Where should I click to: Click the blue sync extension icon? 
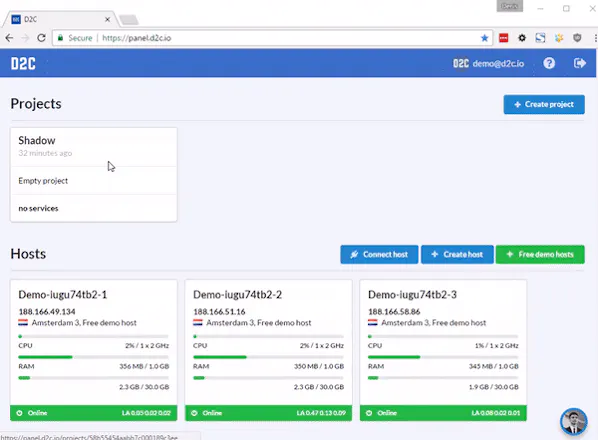pyautogui.click(x=540, y=38)
